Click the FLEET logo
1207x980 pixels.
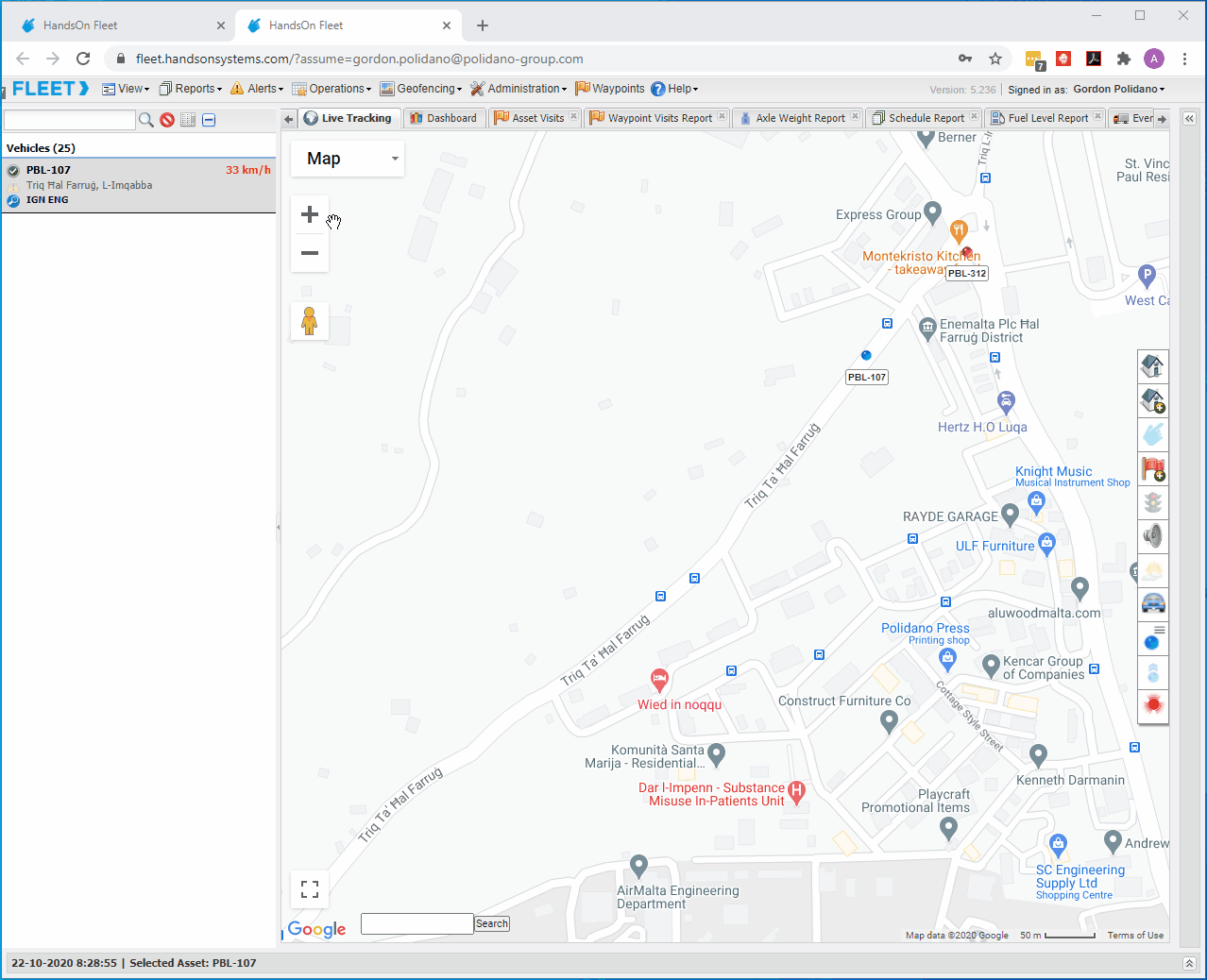point(50,89)
